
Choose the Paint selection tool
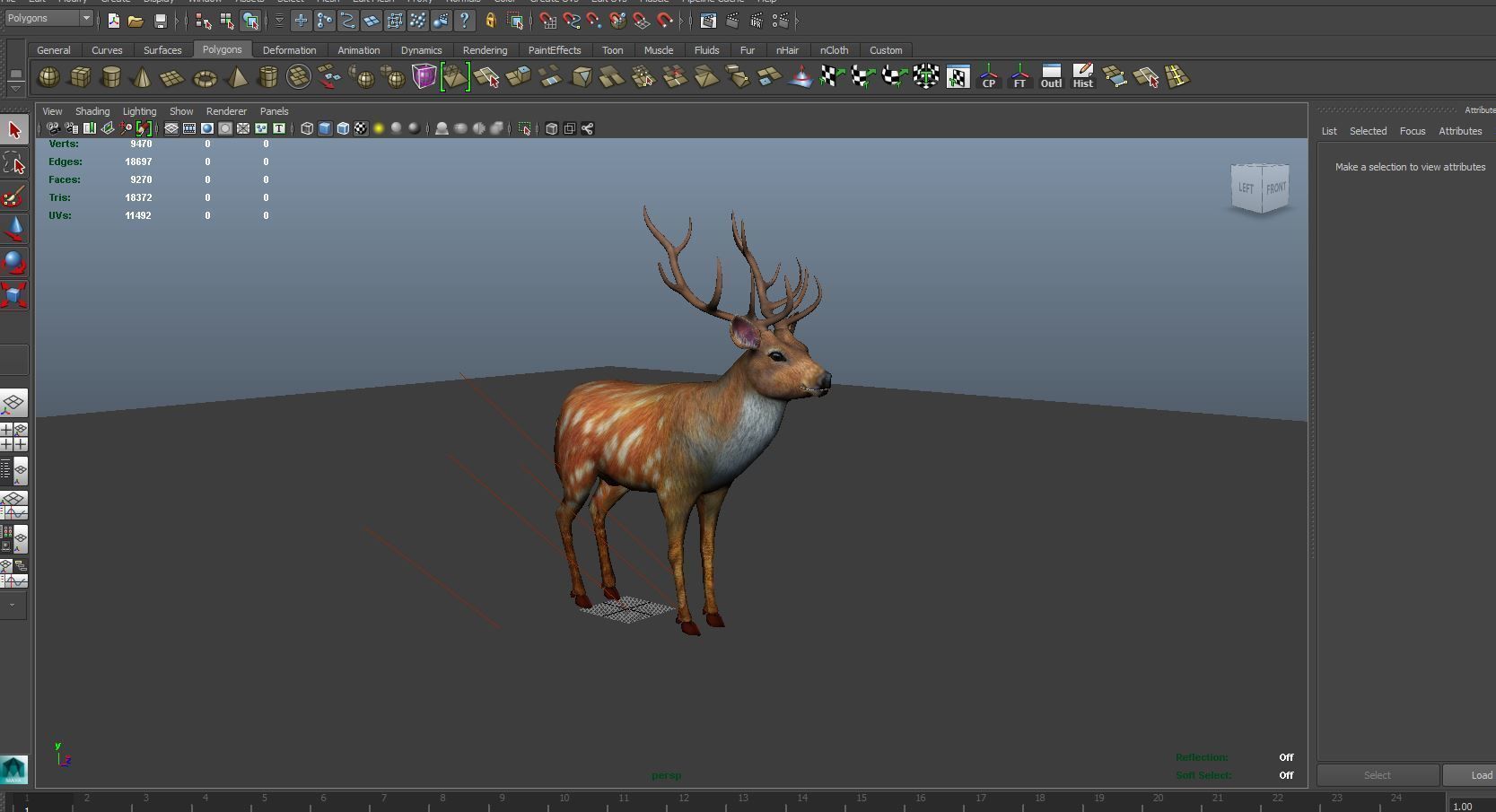point(14,196)
